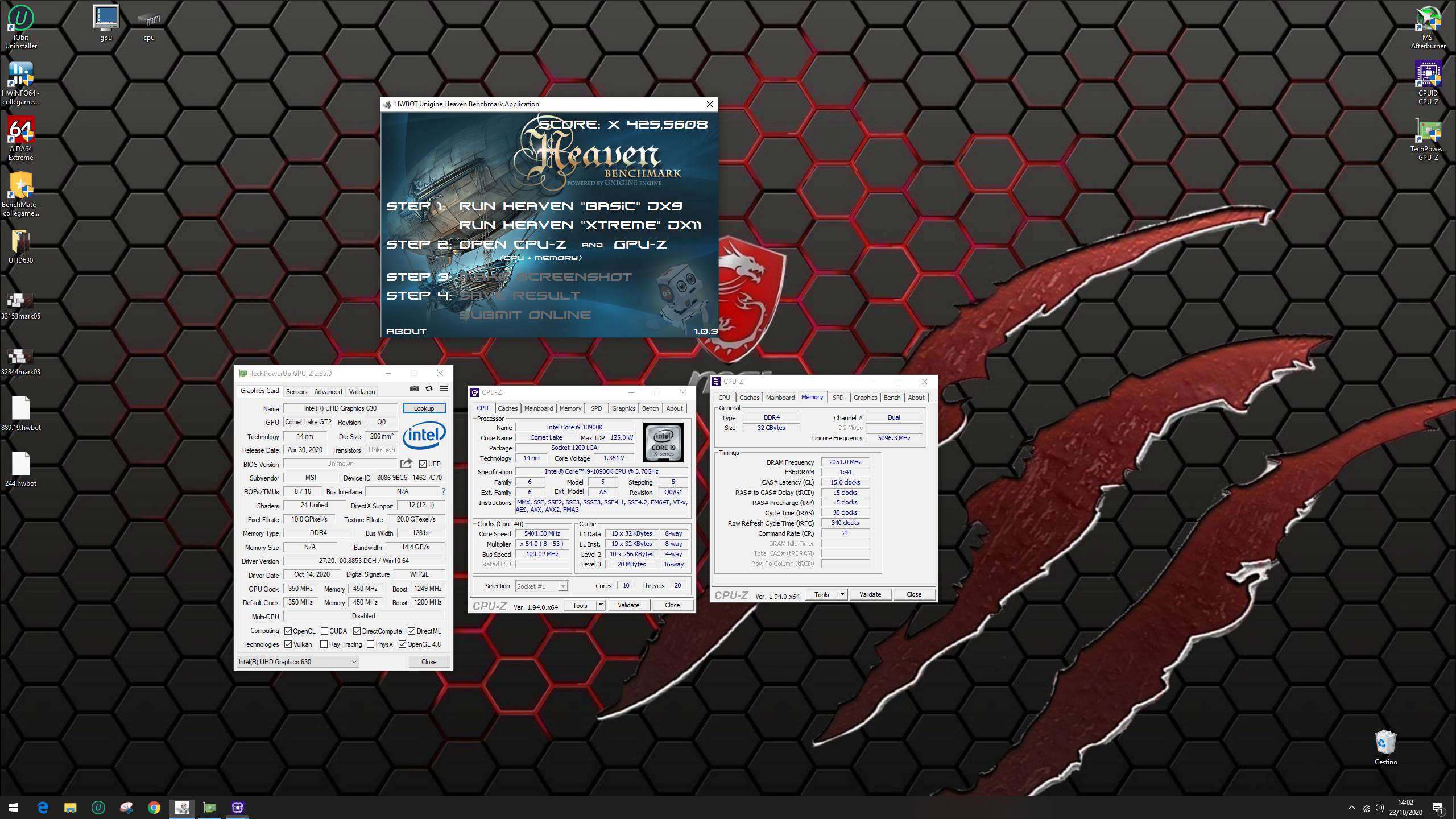Open the Cestino recycle bin

click(1386, 748)
